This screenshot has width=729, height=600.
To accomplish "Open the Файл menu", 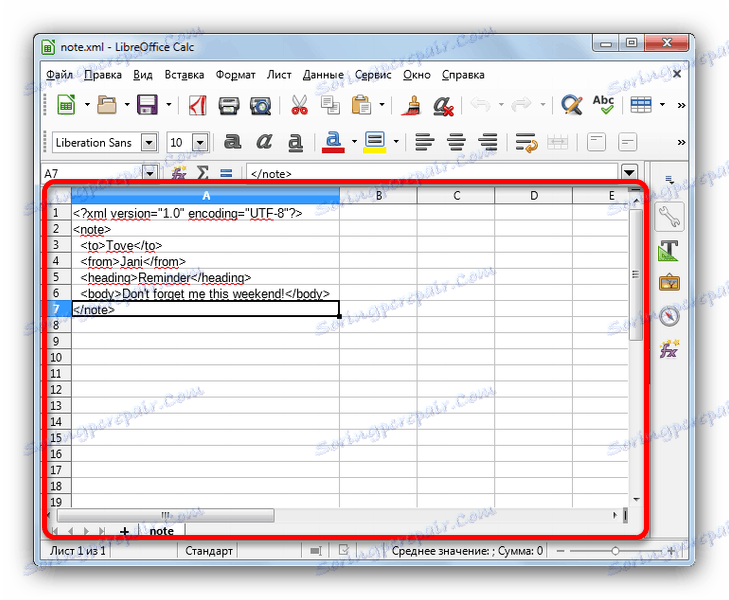I will point(59,75).
